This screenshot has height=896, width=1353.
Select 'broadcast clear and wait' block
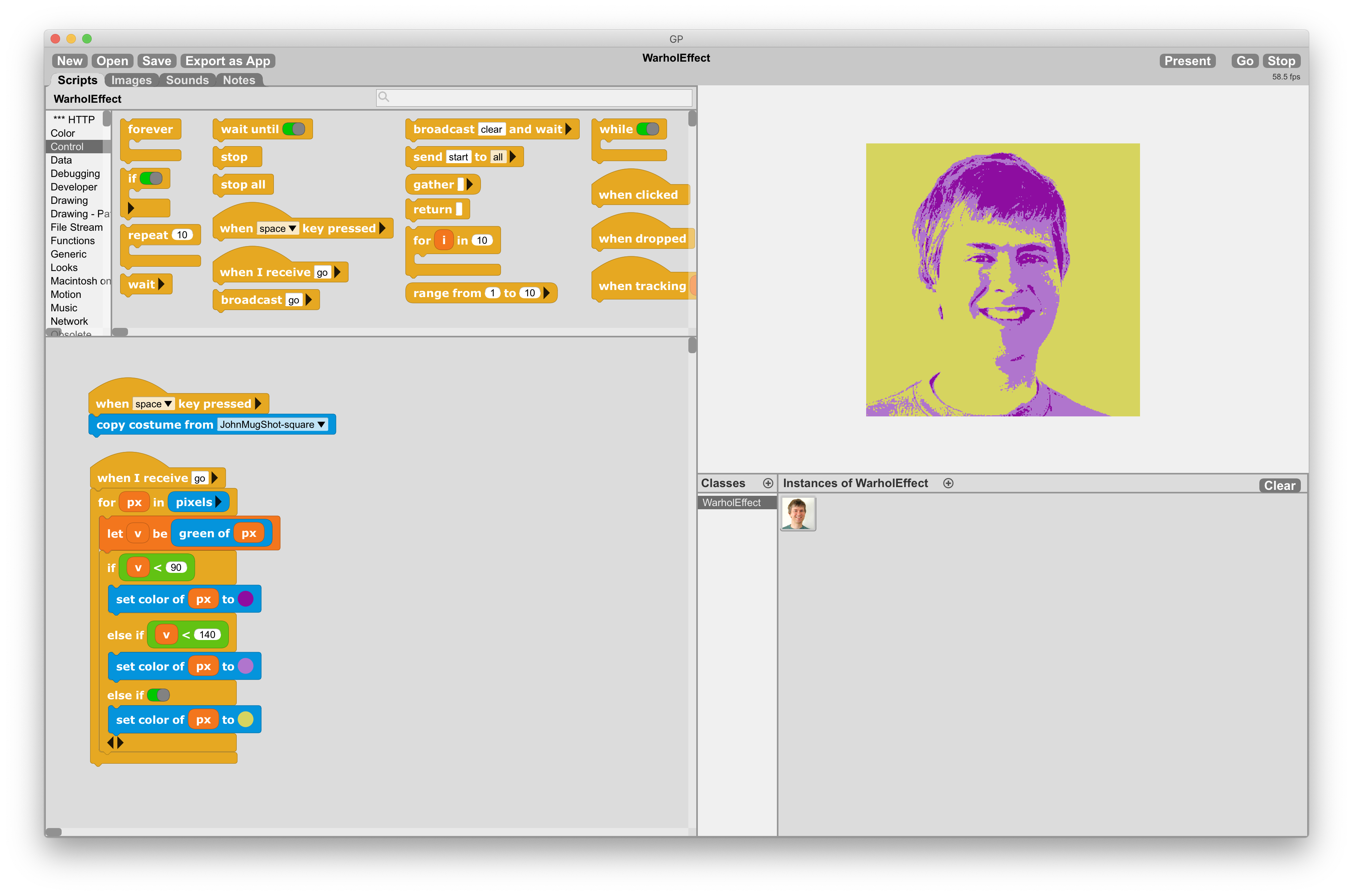pos(492,129)
